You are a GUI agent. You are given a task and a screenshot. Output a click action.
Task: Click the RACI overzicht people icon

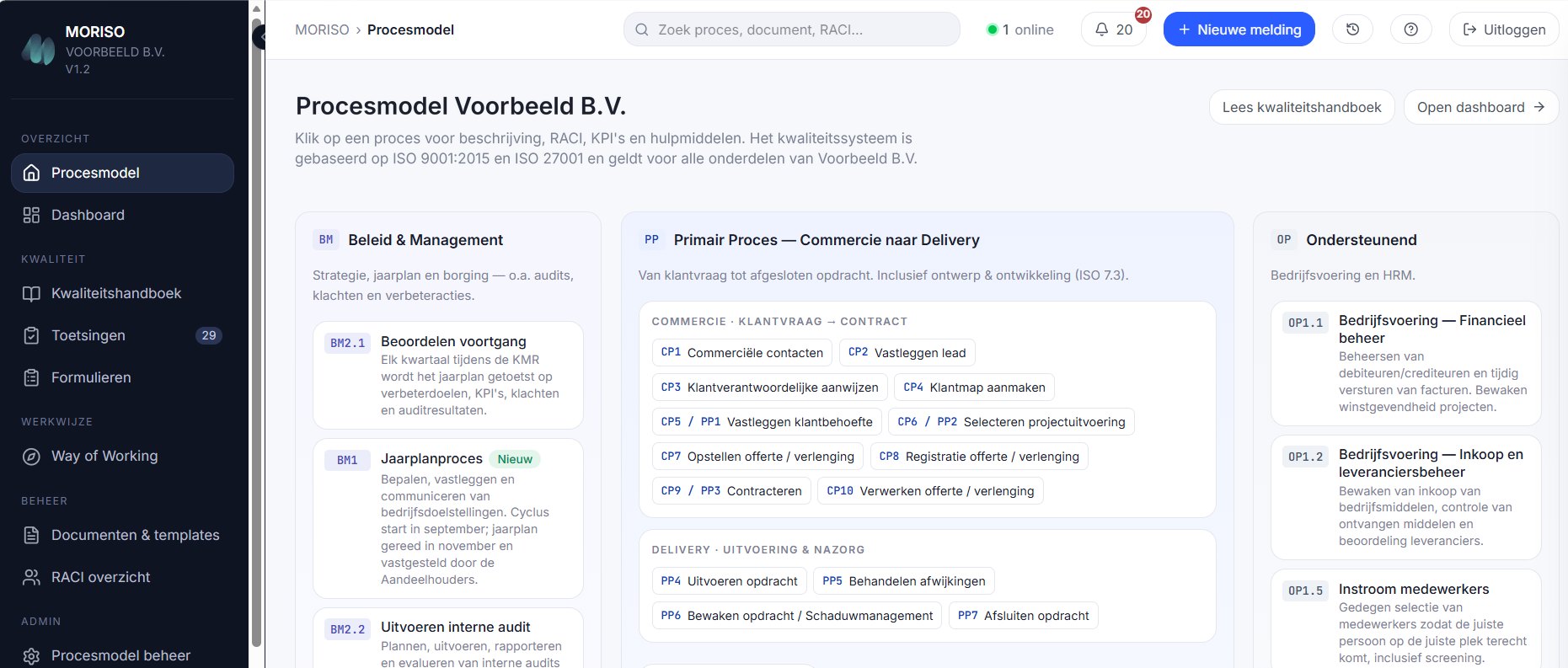point(31,577)
